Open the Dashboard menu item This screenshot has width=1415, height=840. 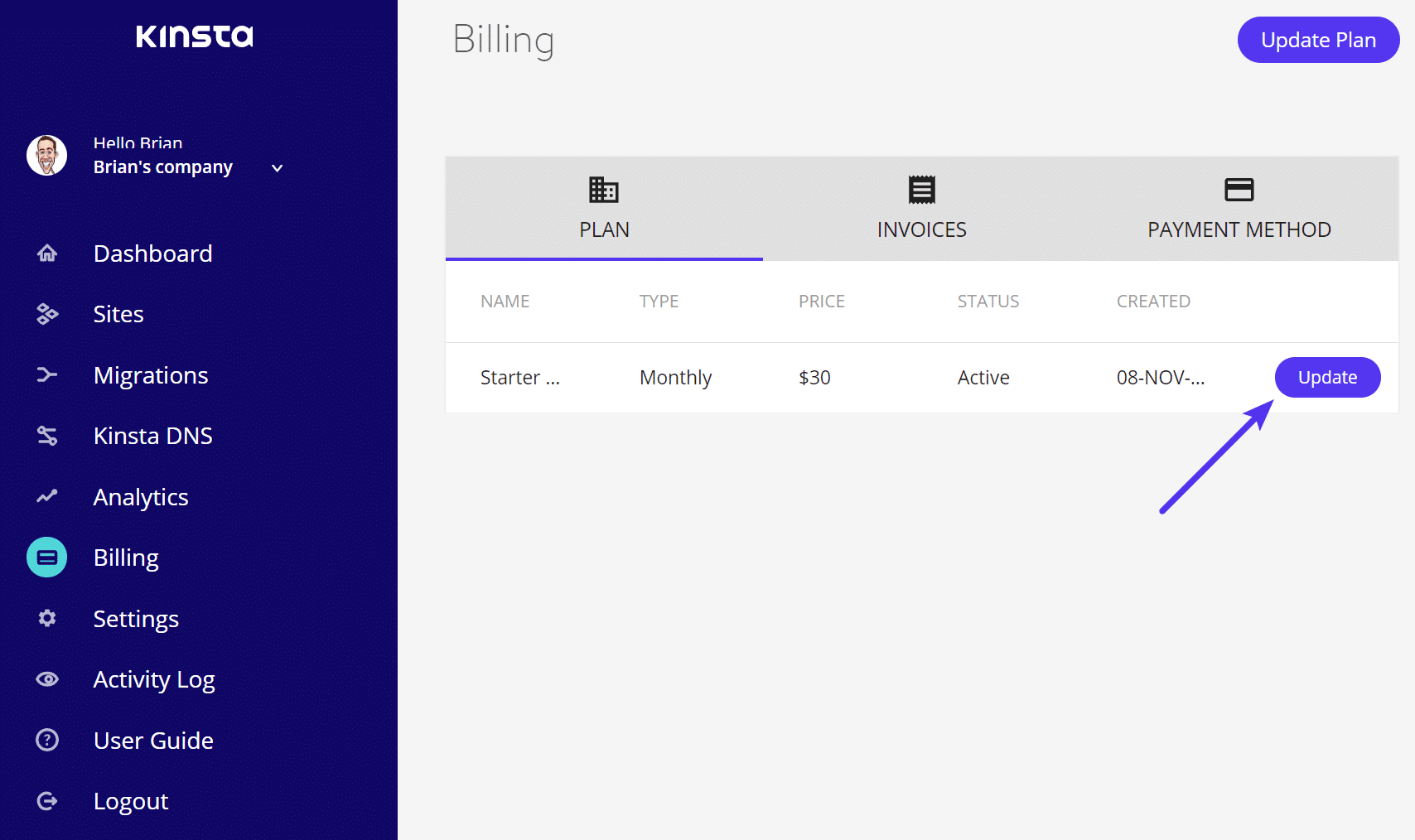click(x=153, y=253)
